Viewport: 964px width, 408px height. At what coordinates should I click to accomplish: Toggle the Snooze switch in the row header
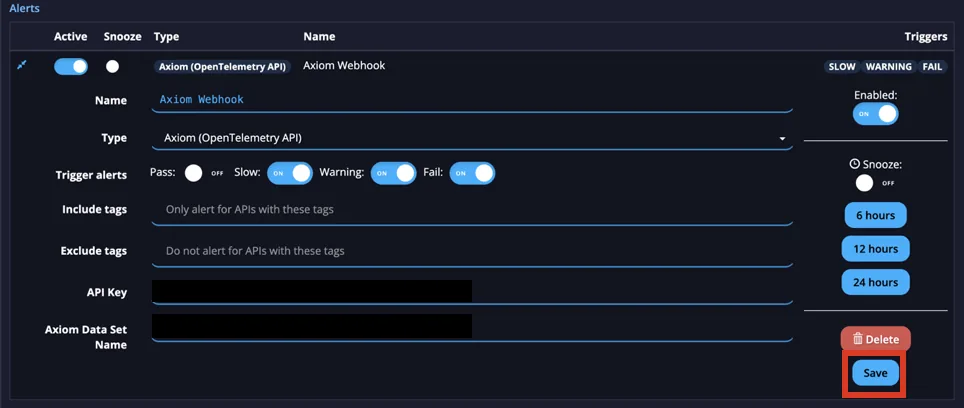(x=112, y=66)
